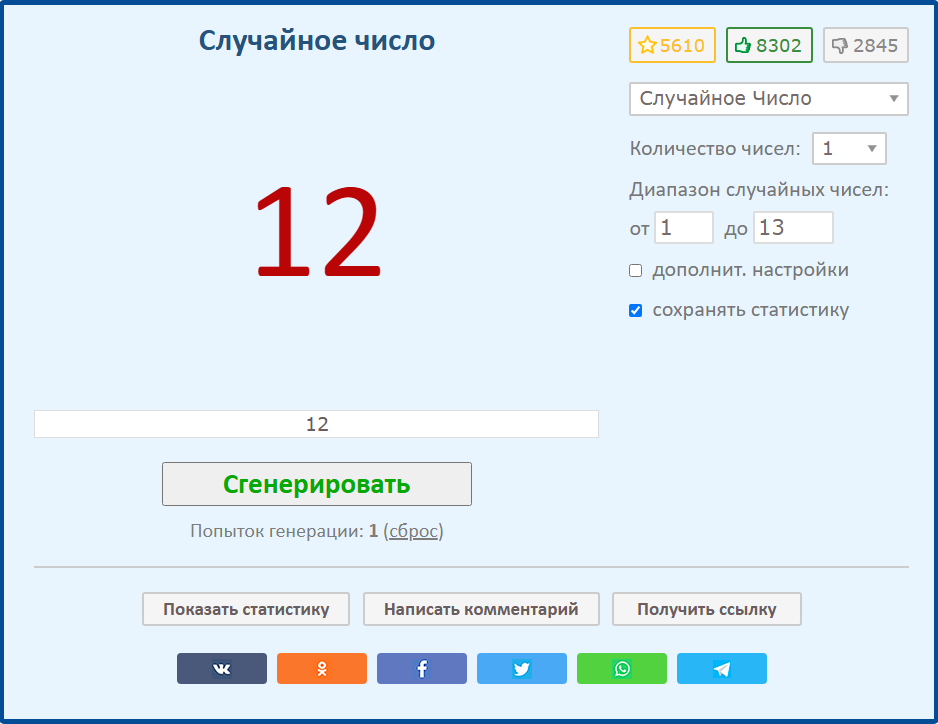The image size is (938, 724).
Task: Click Получить ссылку button
Action: tap(706, 609)
